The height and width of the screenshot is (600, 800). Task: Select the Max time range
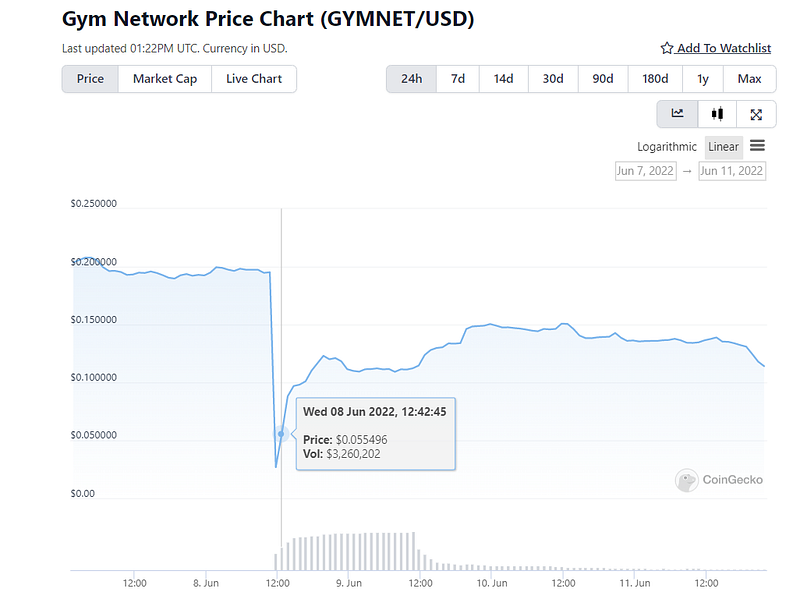click(749, 79)
